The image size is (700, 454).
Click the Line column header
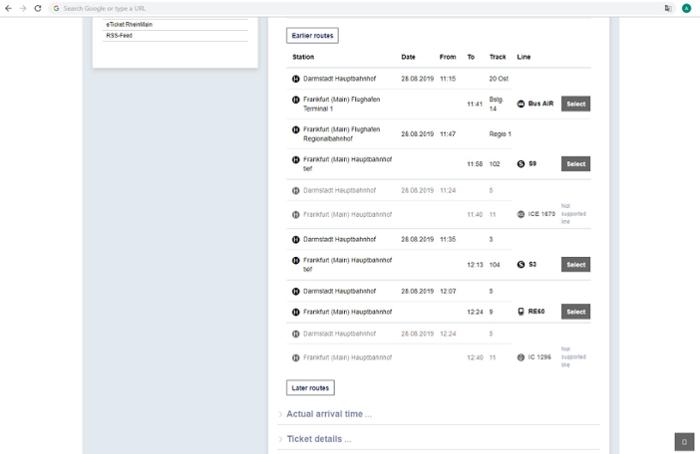[524, 57]
